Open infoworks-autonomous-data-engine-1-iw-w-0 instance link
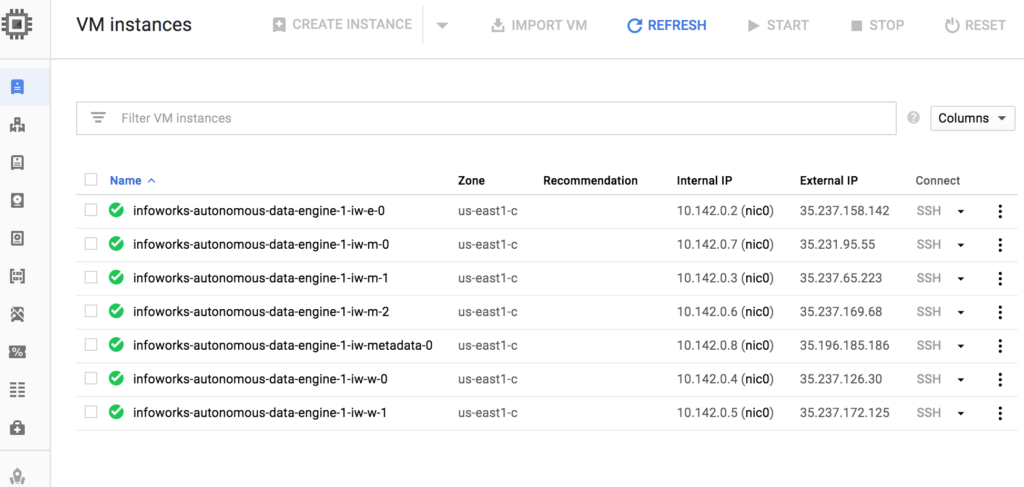Image resolution: width=1024 pixels, height=487 pixels. 261,379
